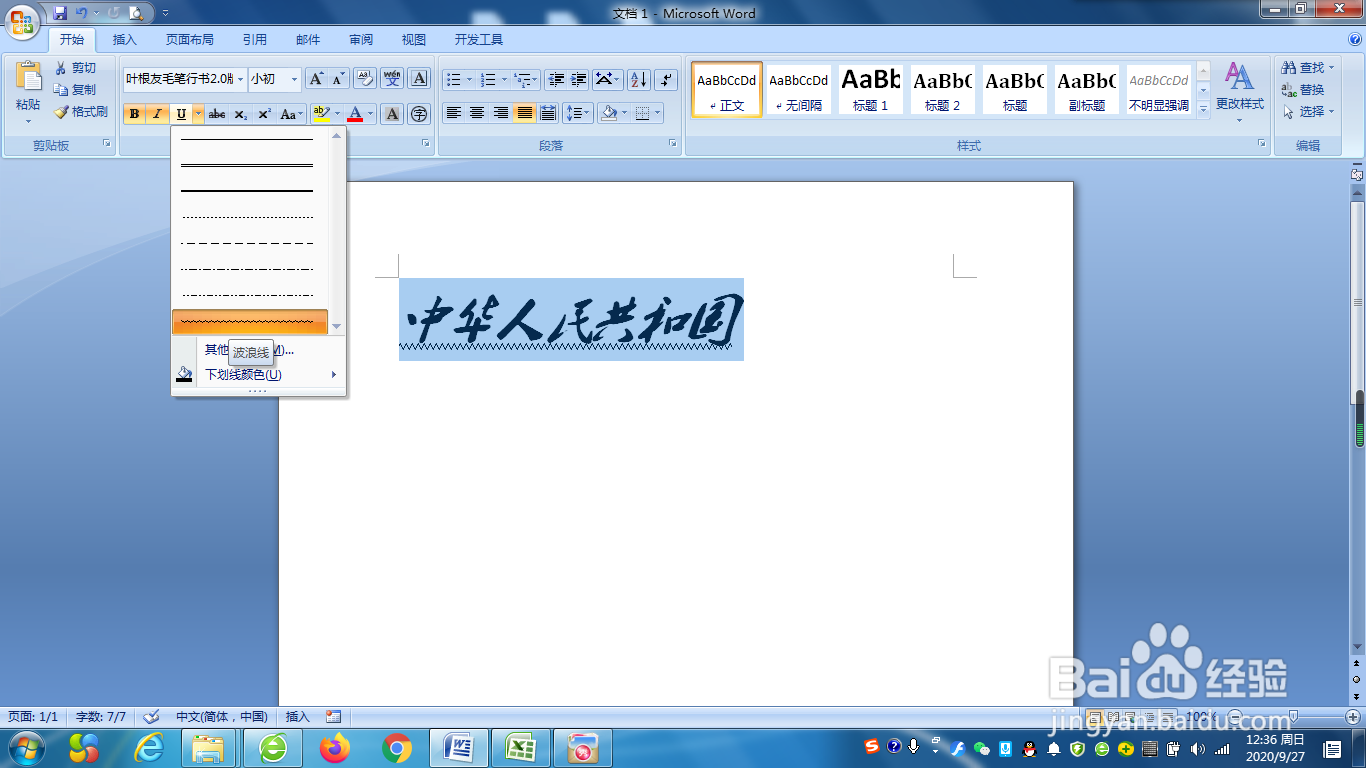Apply subscript to selected text
Image resolution: width=1366 pixels, height=768 pixels.
[240, 113]
